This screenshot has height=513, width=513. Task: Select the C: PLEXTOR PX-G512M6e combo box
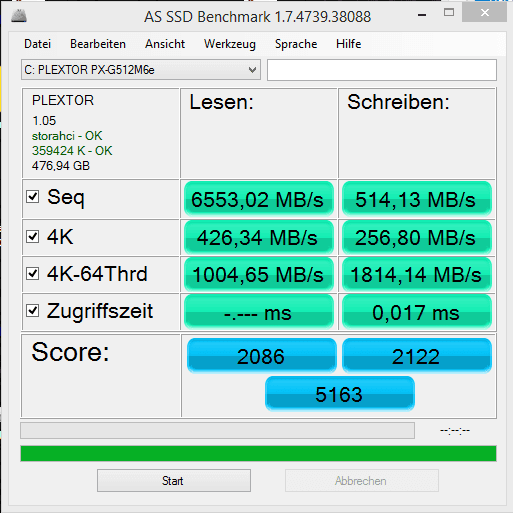point(141,70)
